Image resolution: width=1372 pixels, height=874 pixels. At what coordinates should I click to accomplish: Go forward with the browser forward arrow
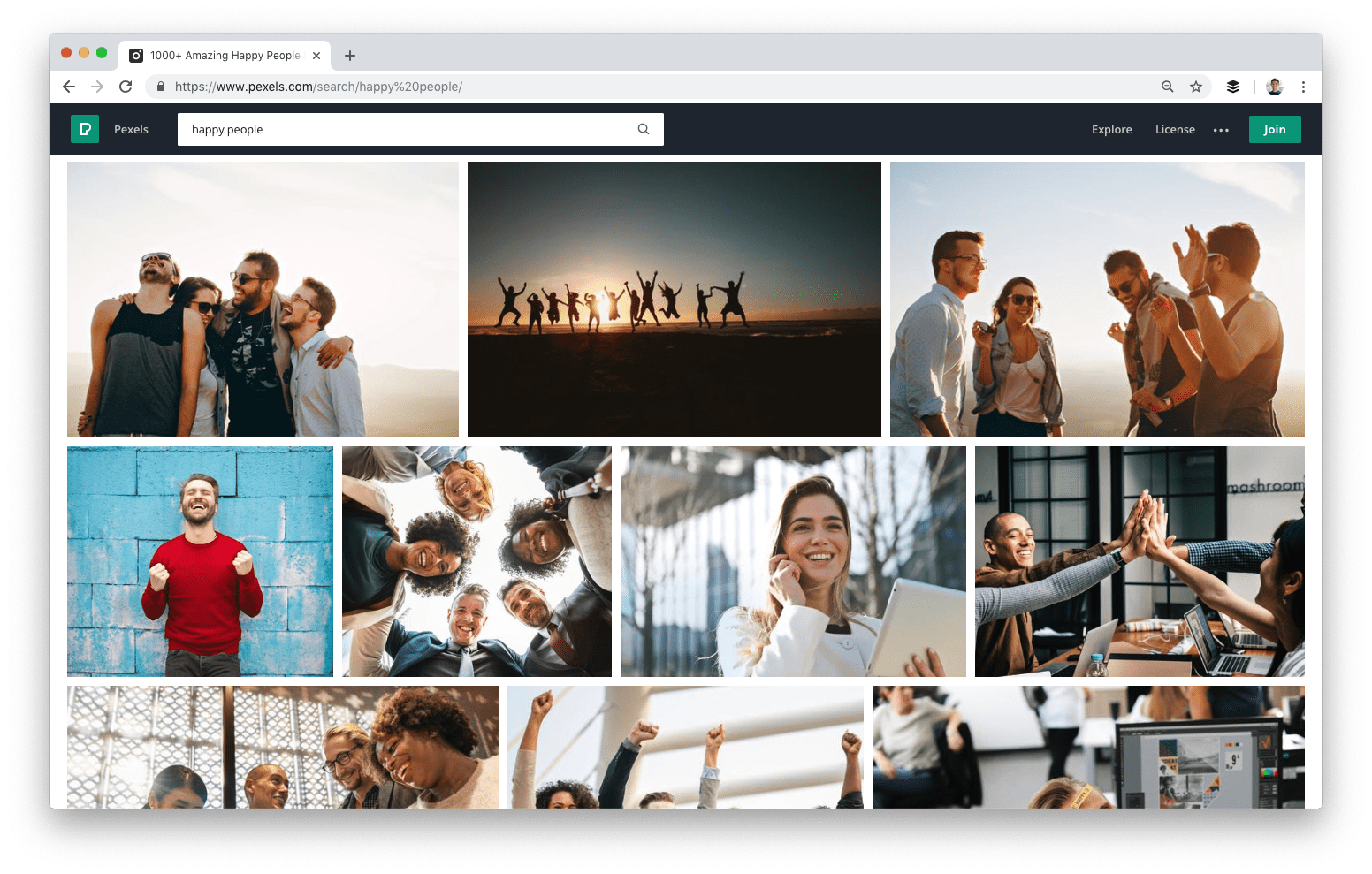pyautogui.click(x=97, y=87)
